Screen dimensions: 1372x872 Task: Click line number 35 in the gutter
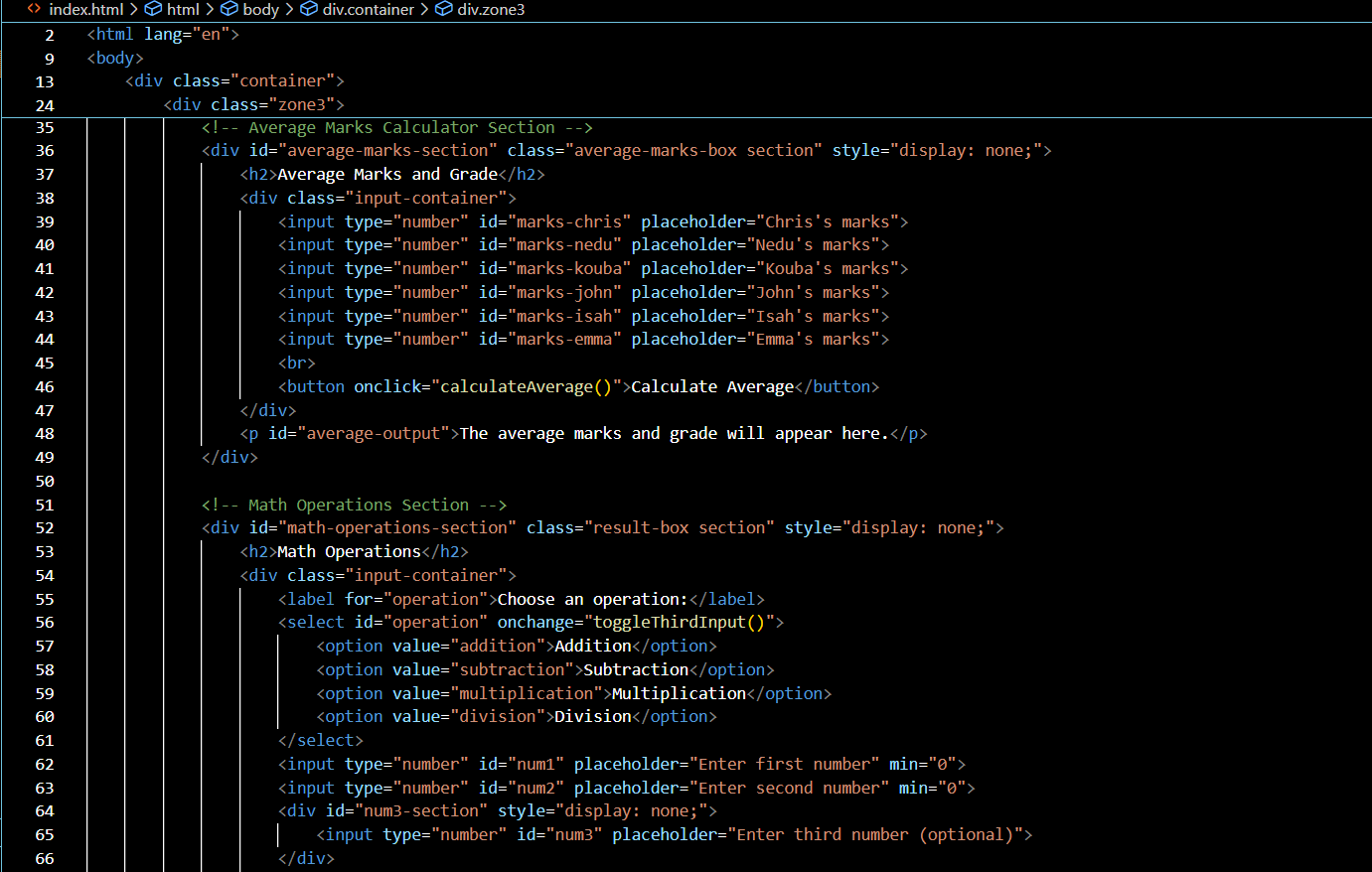(x=45, y=127)
